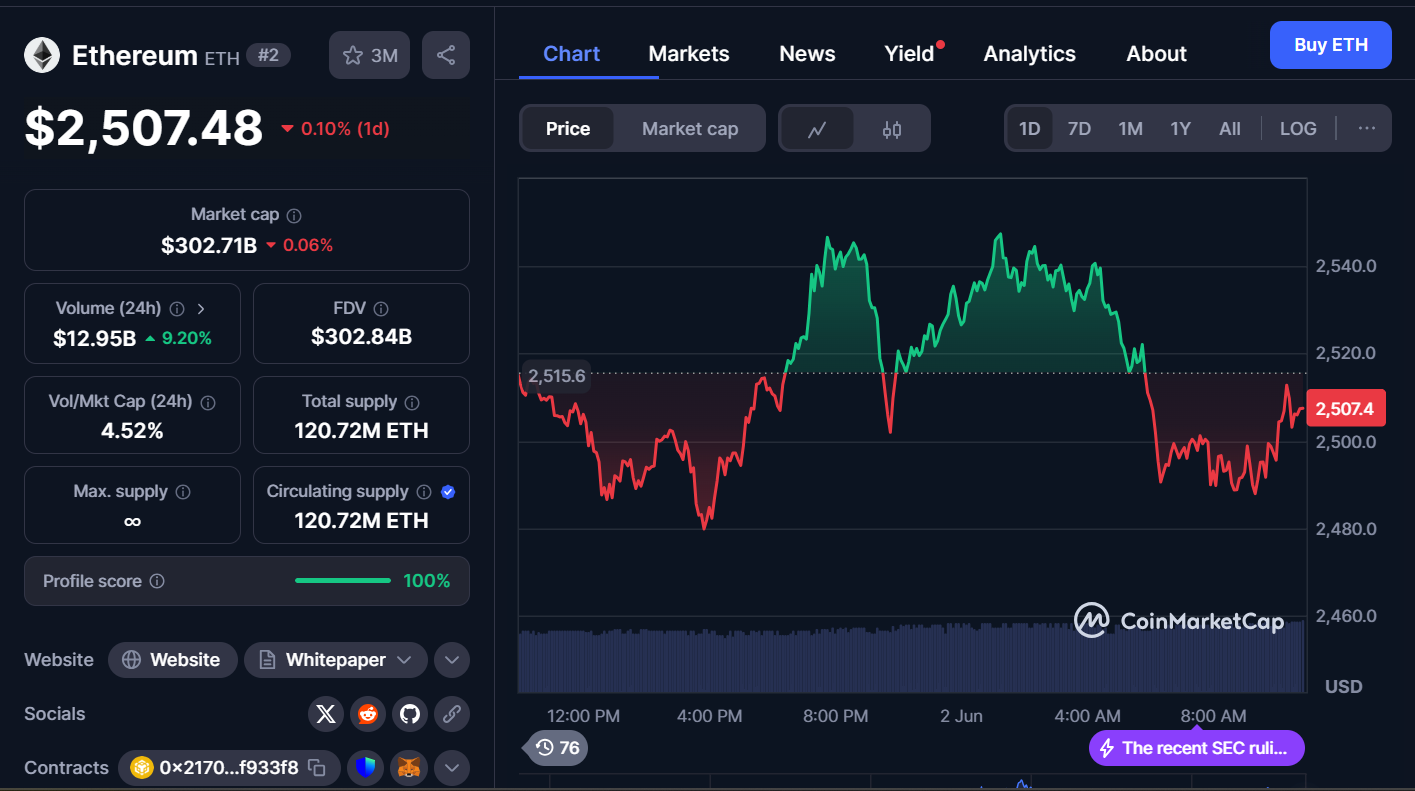
Task: Open 'The recent SEC ruli...' news pill
Action: (1197, 748)
